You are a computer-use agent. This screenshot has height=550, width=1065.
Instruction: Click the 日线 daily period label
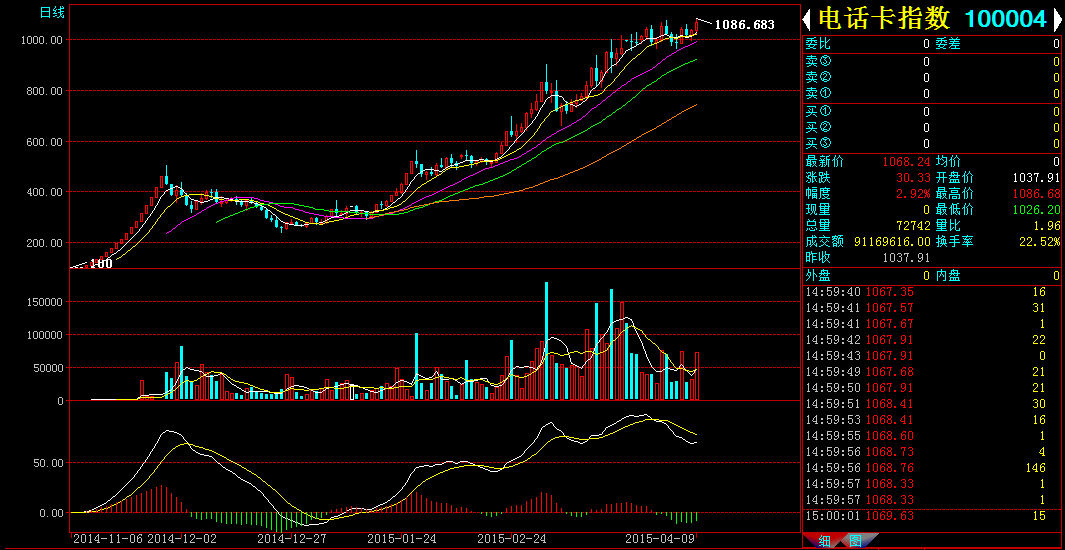[x=52, y=12]
